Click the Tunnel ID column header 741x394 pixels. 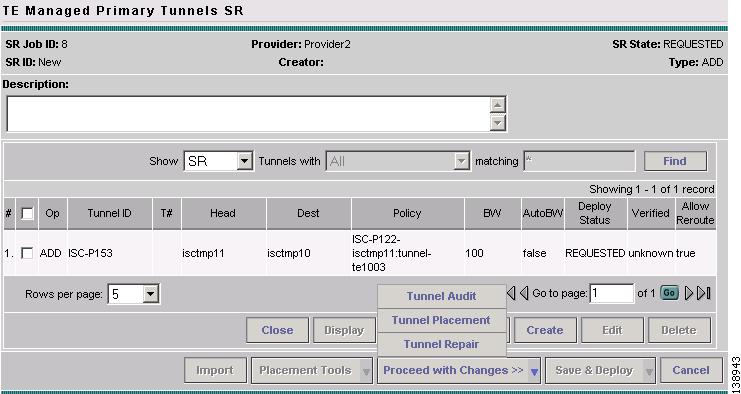point(110,214)
